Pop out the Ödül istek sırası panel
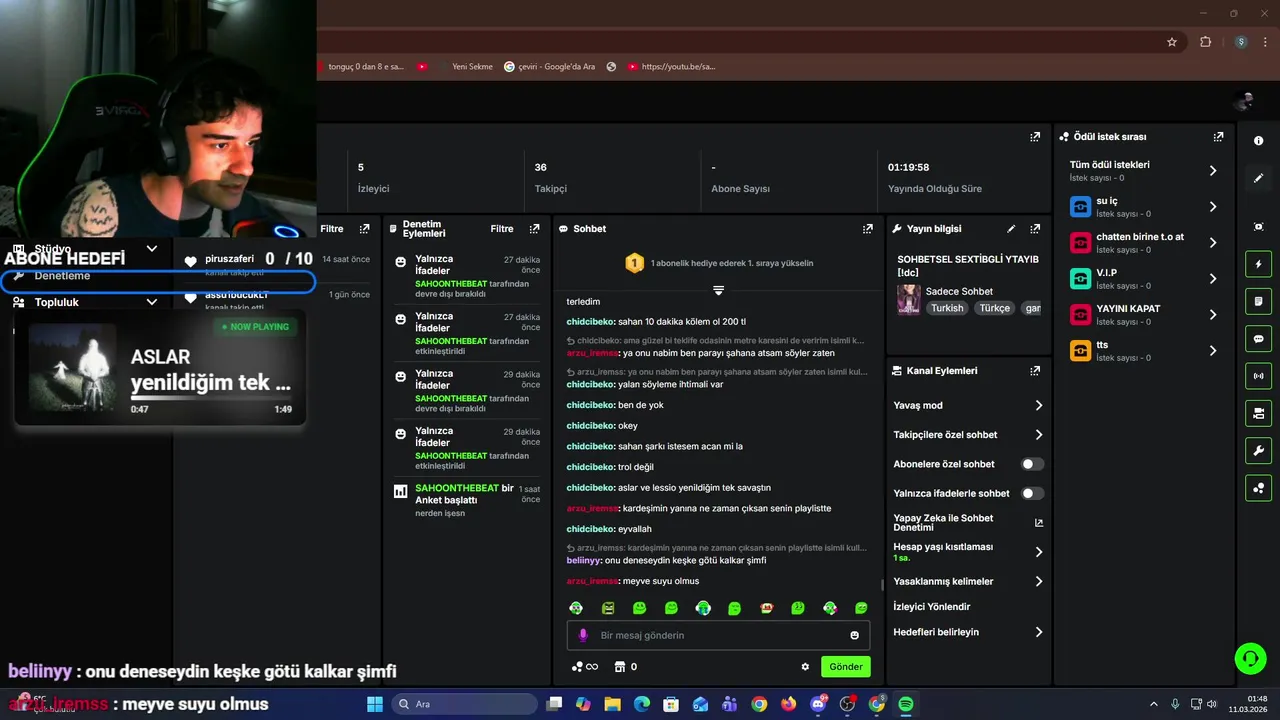Viewport: 1280px width, 720px height. coord(1218,137)
